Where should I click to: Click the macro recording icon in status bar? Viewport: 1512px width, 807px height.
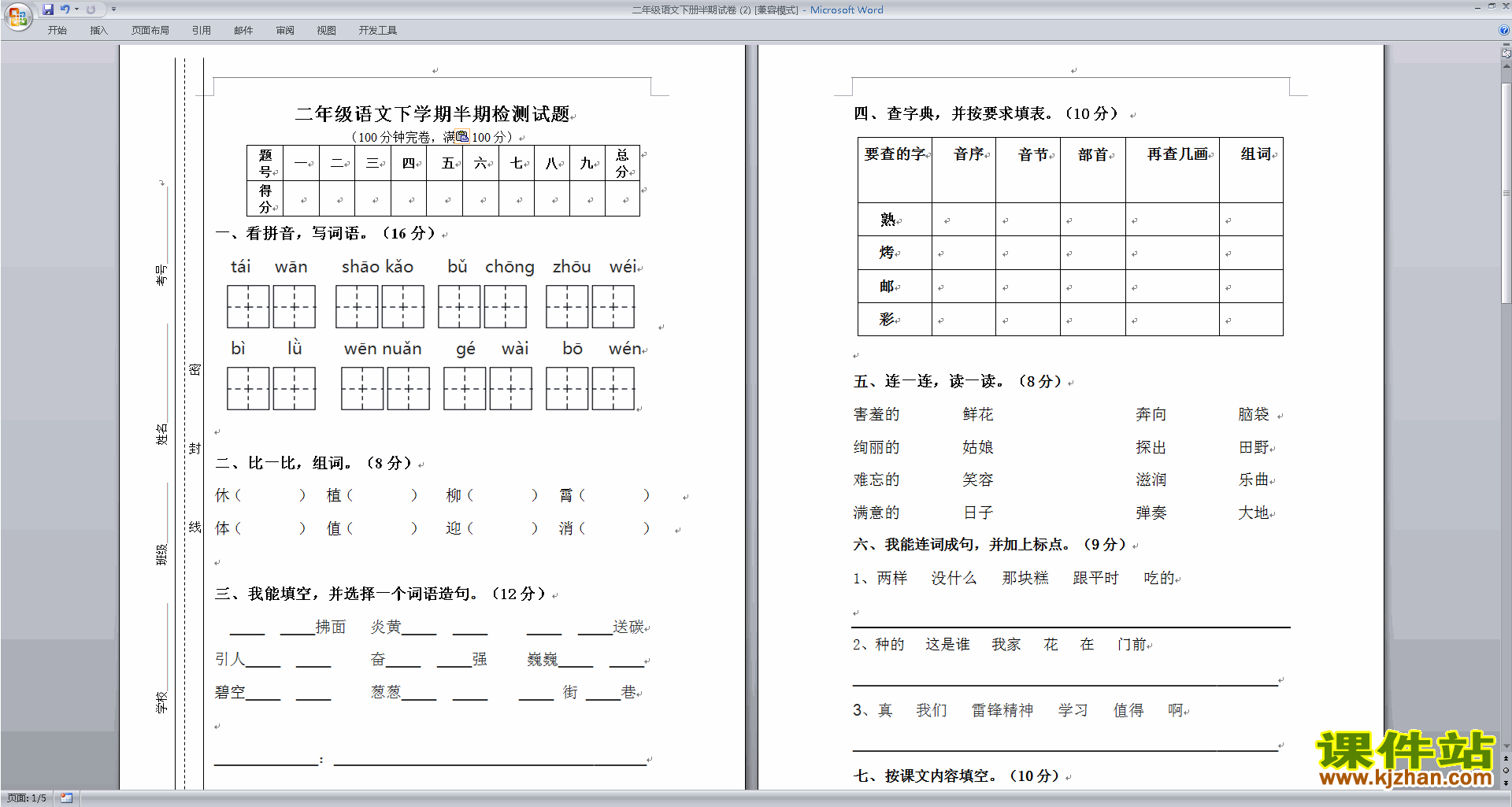66,798
